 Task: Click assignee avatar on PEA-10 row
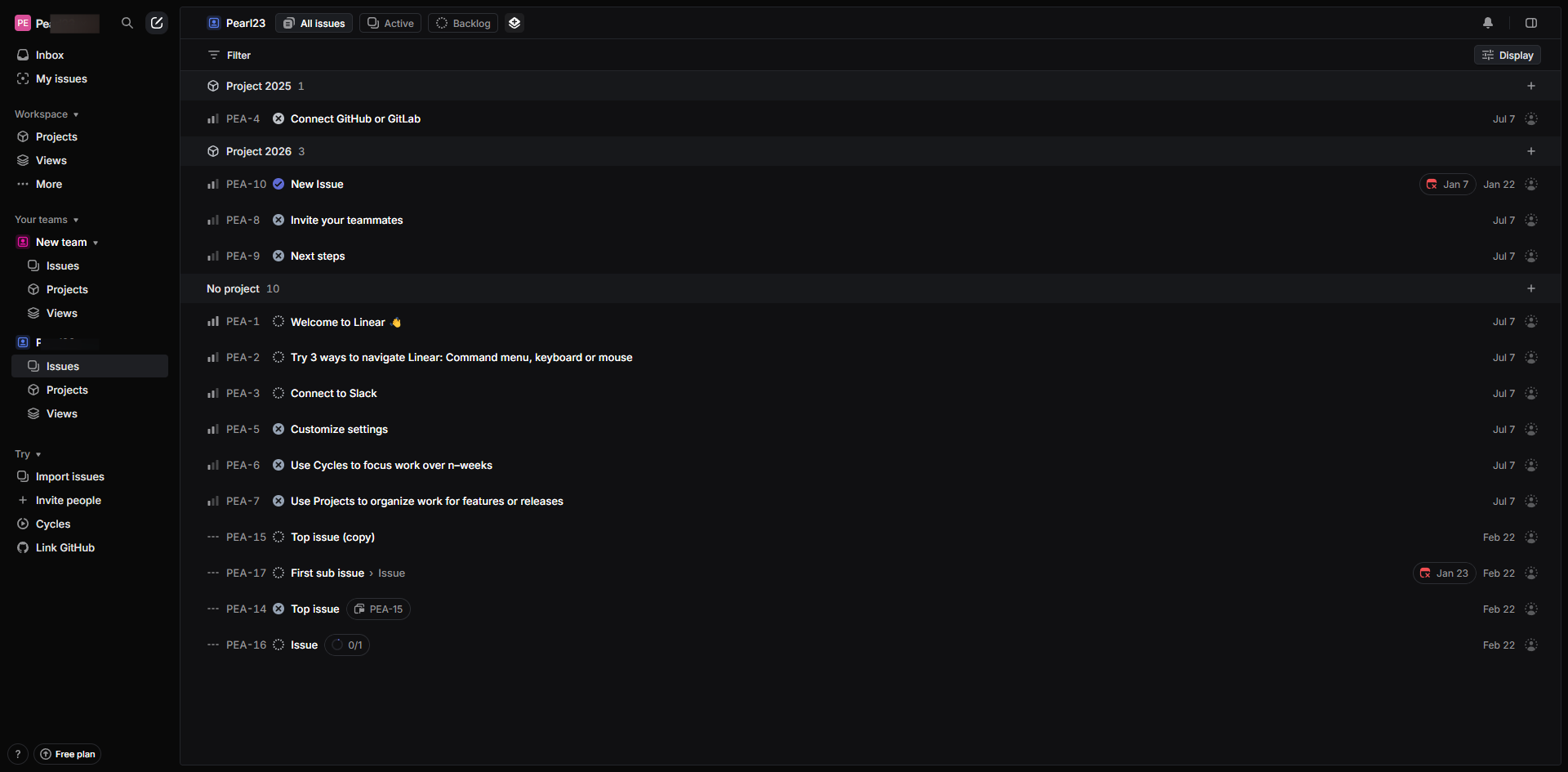coord(1531,185)
